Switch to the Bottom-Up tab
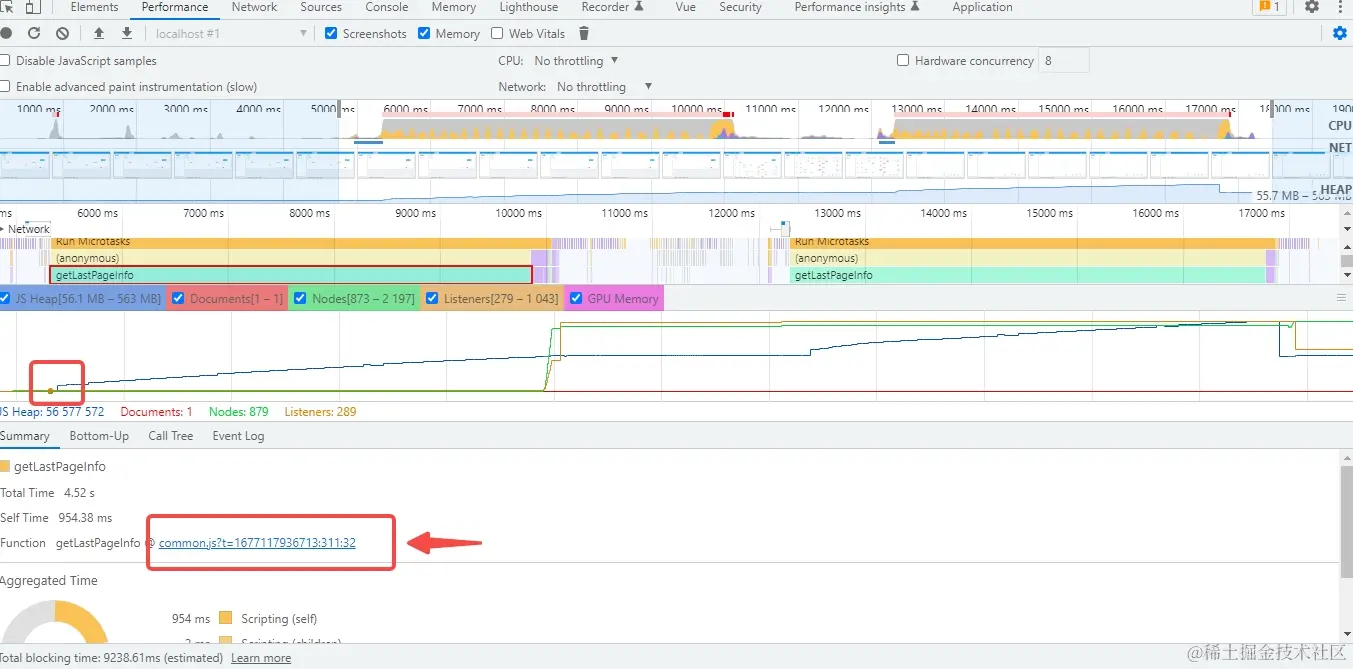The image size is (1353, 669). (99, 436)
